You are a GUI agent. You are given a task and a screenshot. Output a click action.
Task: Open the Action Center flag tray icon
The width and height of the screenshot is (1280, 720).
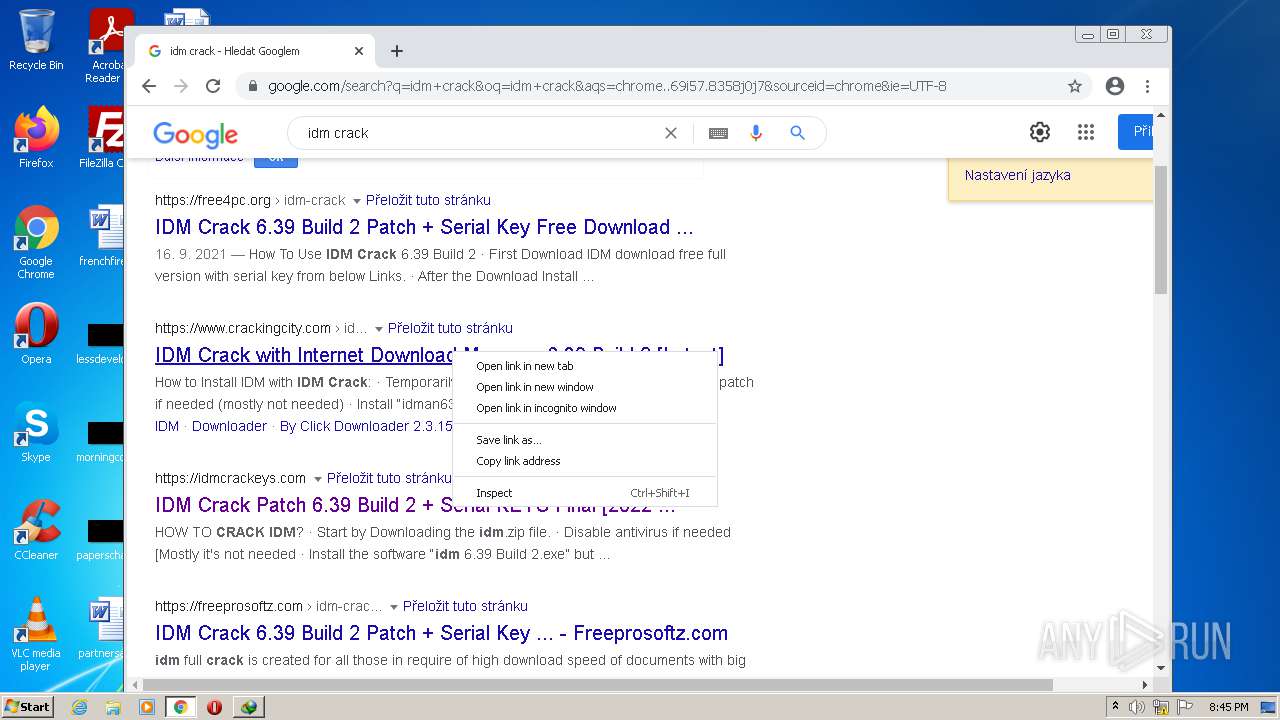pos(1187,707)
